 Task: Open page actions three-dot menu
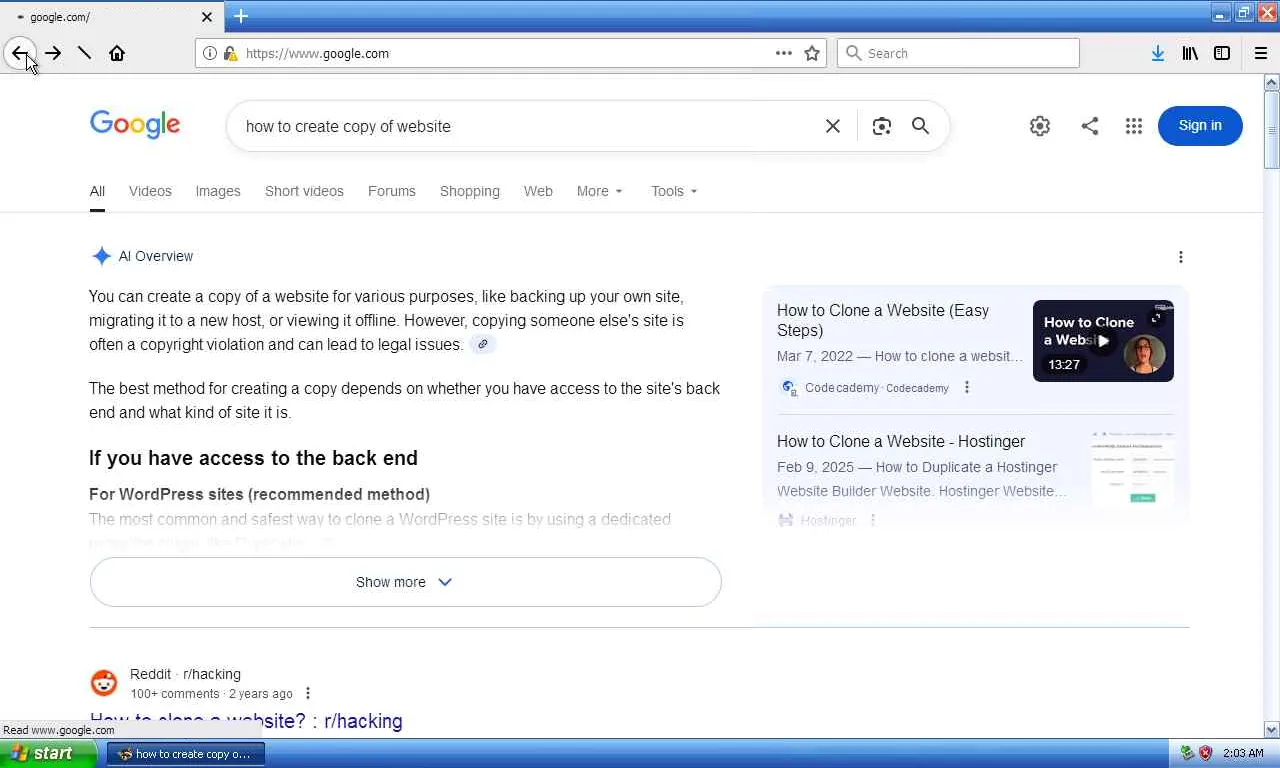(x=784, y=53)
